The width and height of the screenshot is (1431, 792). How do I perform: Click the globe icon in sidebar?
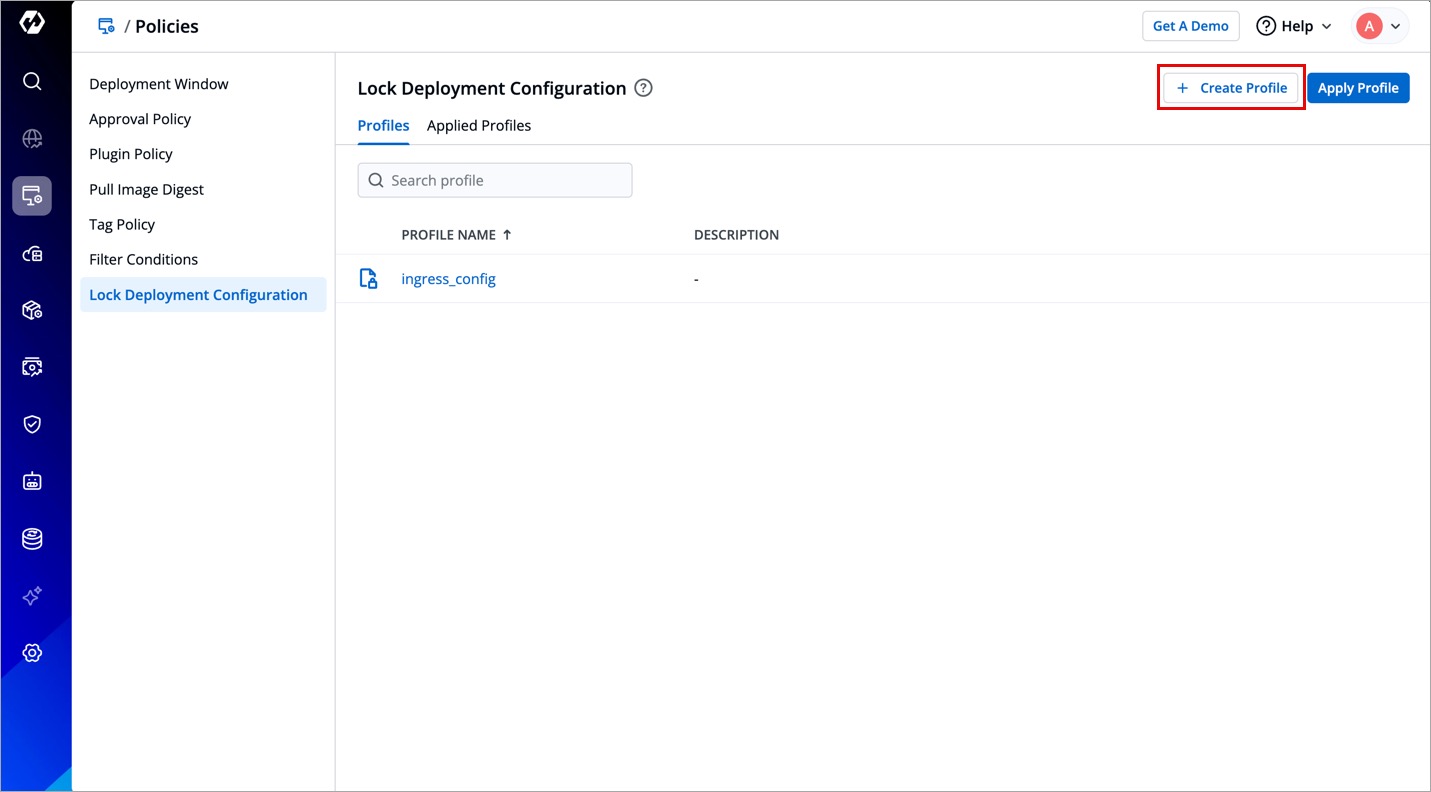(32, 139)
